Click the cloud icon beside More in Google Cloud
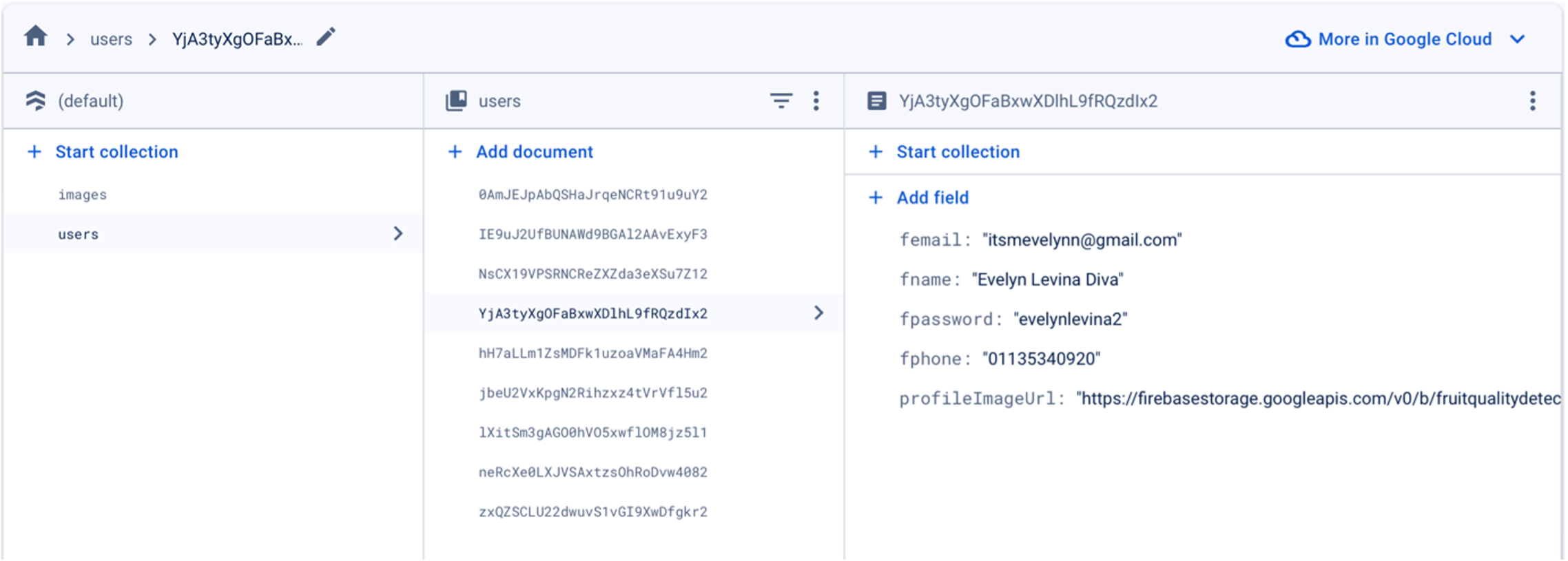 point(1298,39)
